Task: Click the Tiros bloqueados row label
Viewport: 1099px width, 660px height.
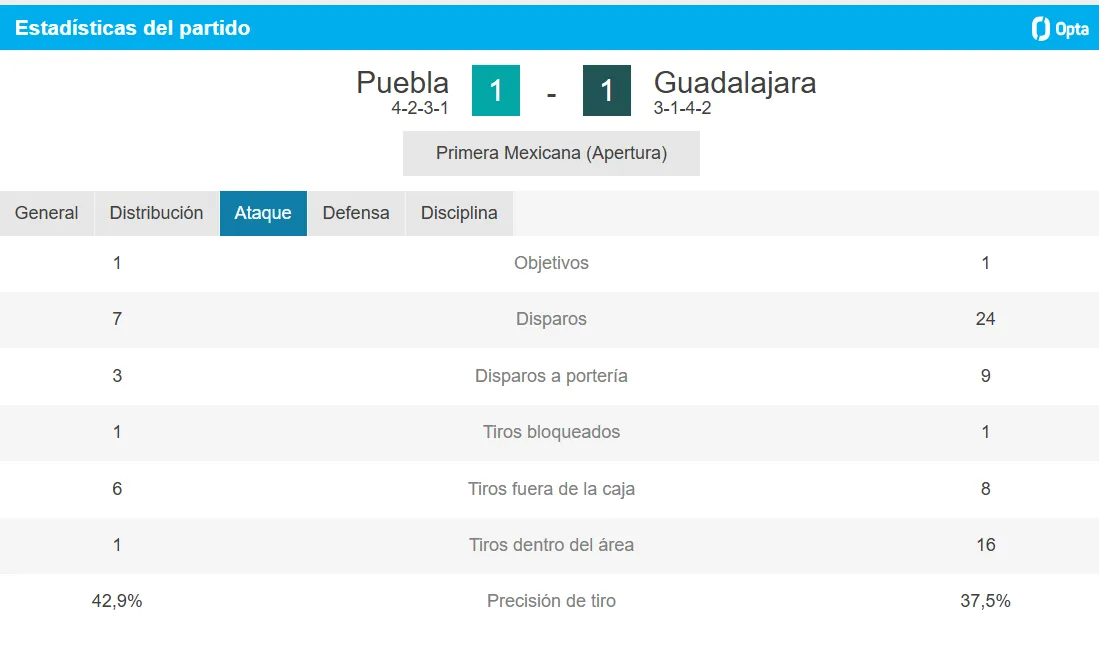Action: pos(551,432)
